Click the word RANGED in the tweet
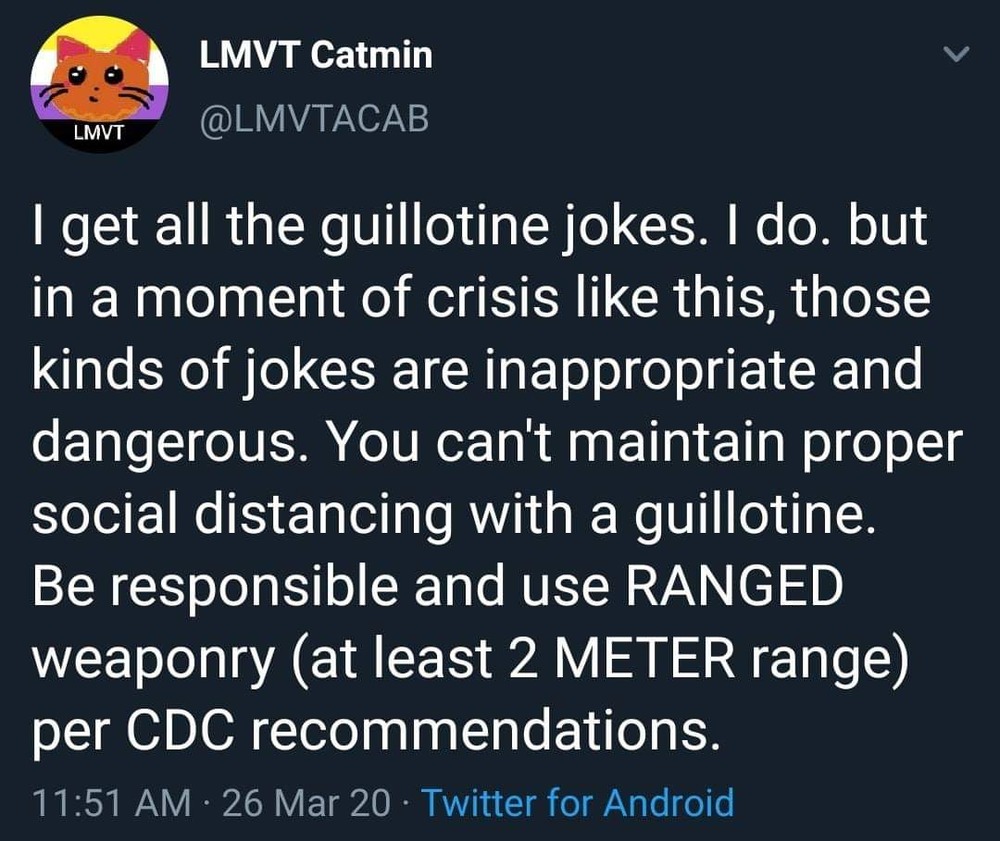 (734, 589)
